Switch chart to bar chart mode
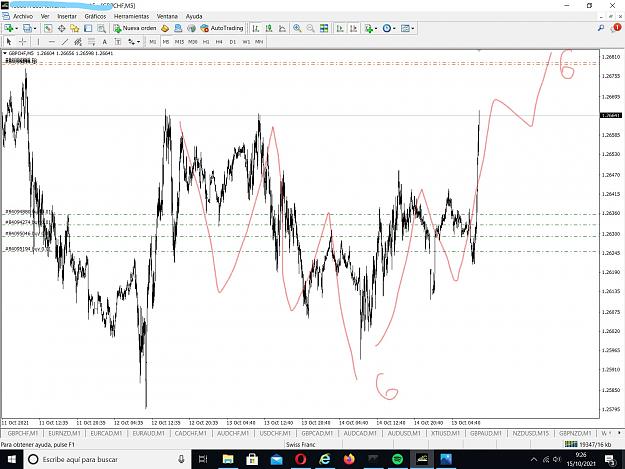 [256, 28]
